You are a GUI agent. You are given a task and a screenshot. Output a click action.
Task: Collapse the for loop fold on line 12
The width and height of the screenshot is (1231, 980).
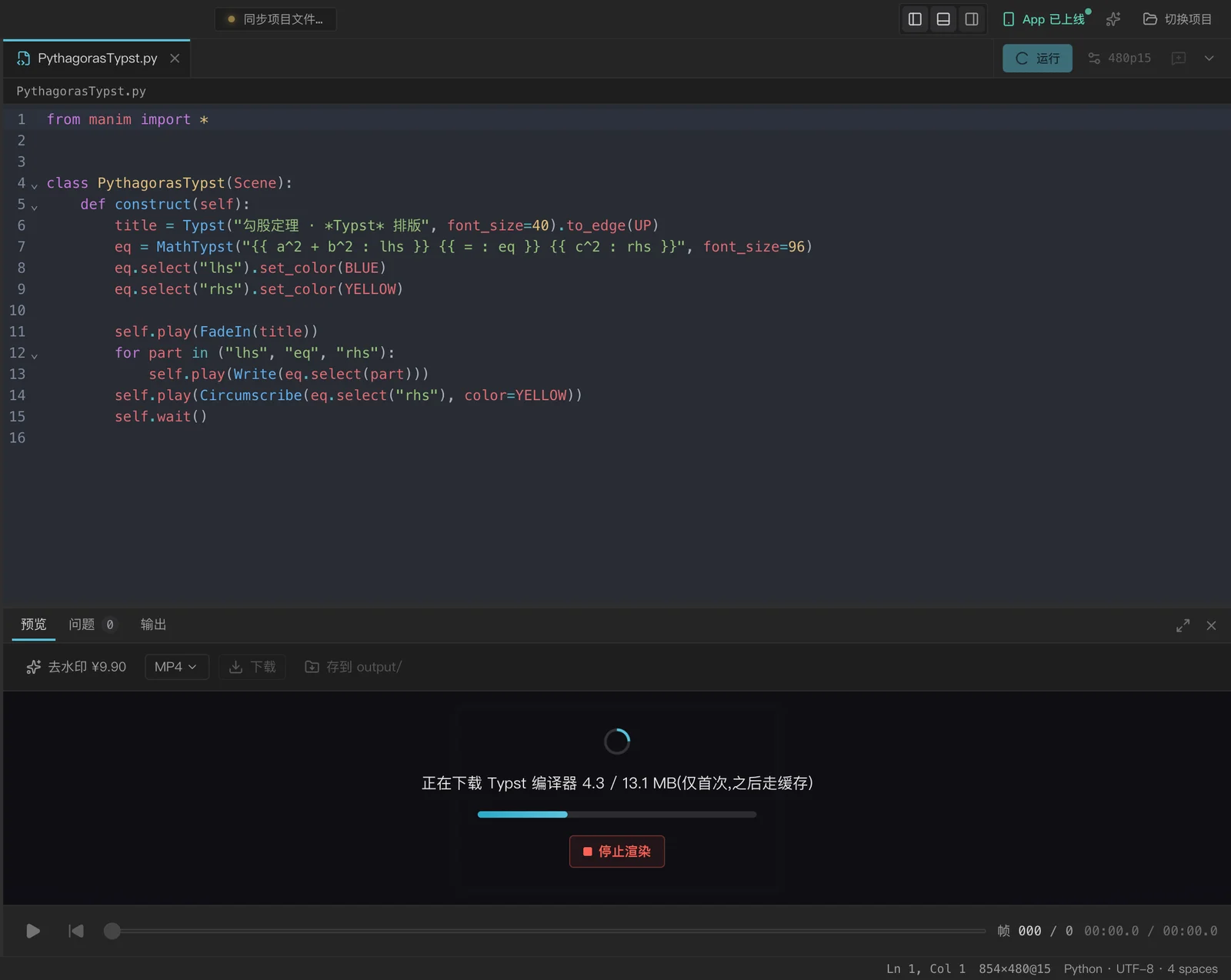[35, 355]
